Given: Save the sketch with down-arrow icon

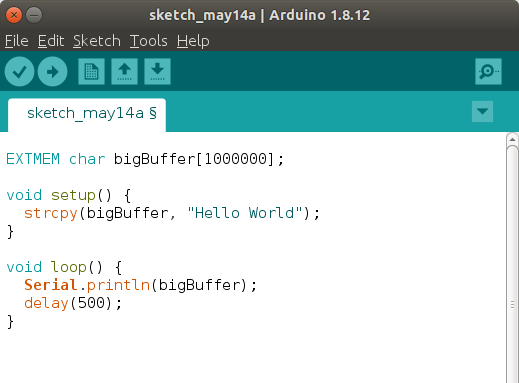Looking at the screenshot, I should tap(157, 71).
